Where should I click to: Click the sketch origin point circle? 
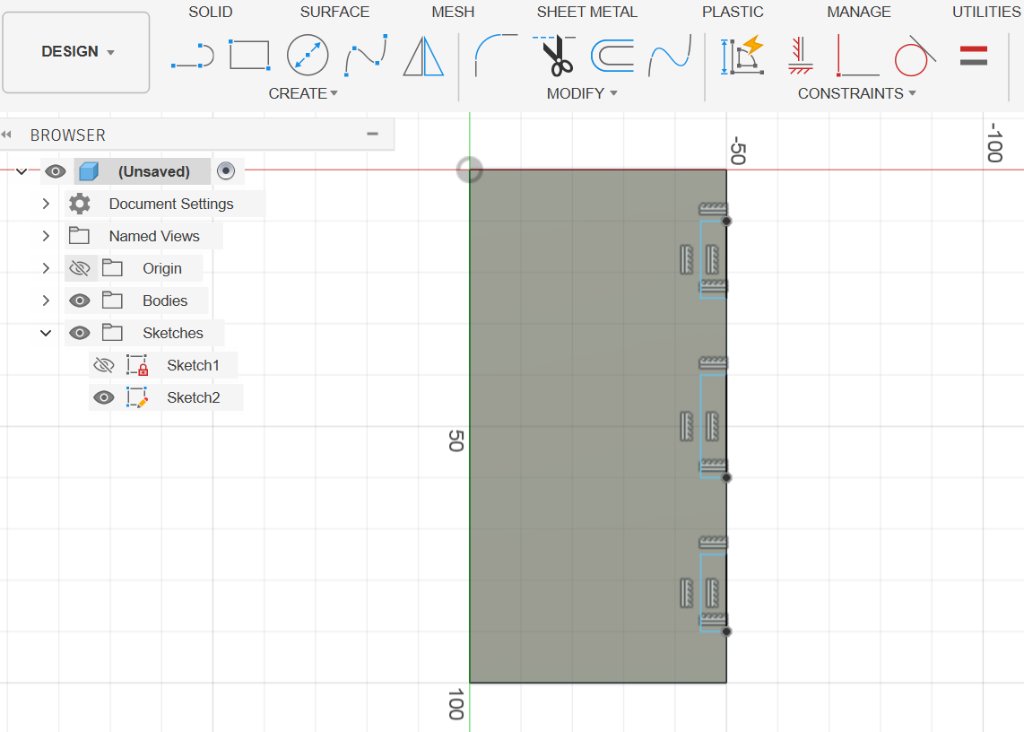(x=470, y=170)
